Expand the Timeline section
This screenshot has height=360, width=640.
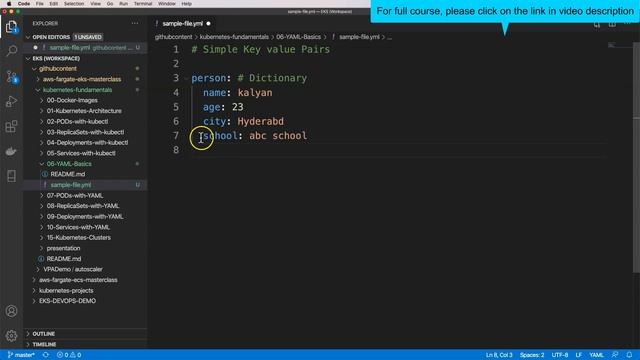pos(28,344)
